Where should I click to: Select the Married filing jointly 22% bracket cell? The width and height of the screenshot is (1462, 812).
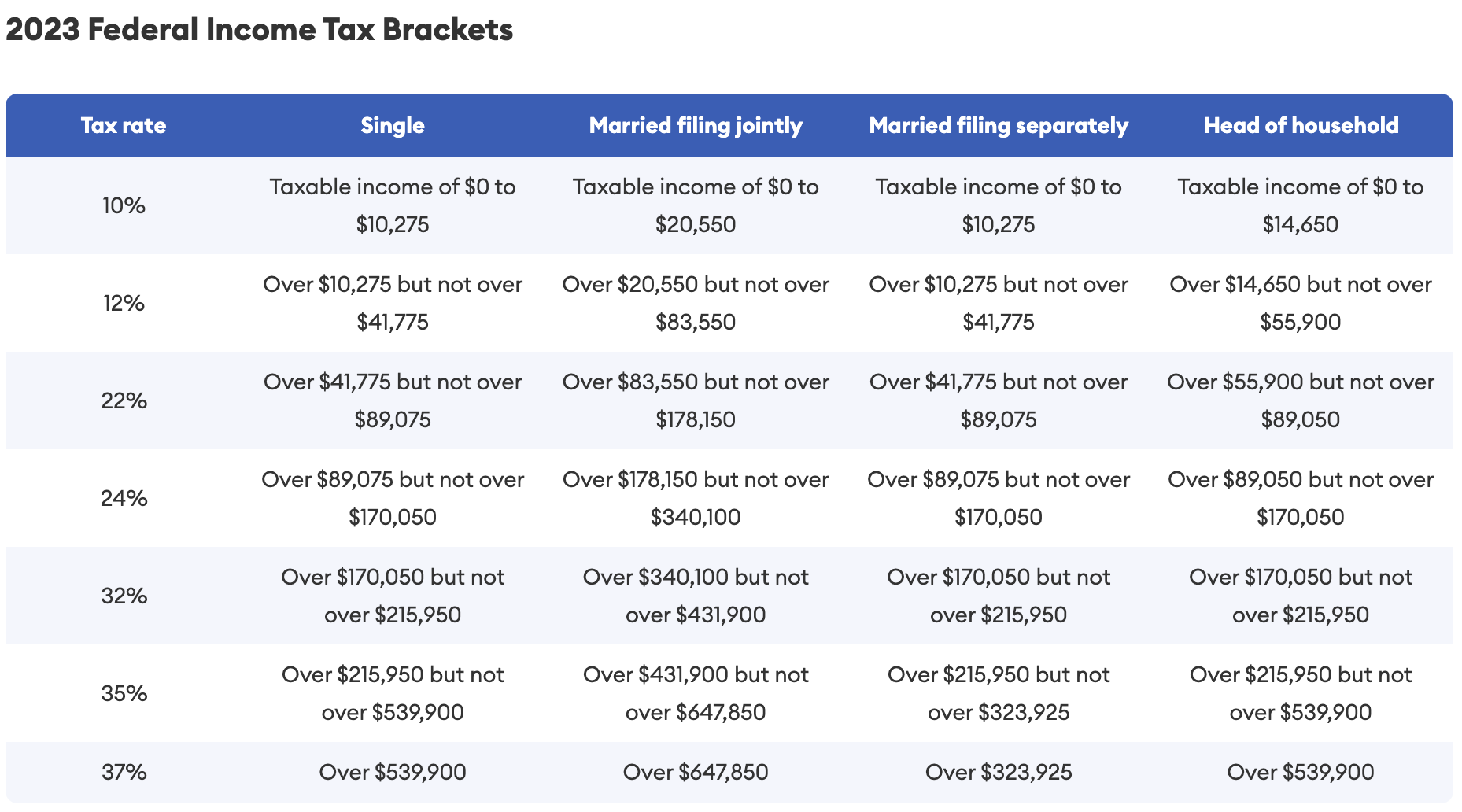[x=696, y=401]
